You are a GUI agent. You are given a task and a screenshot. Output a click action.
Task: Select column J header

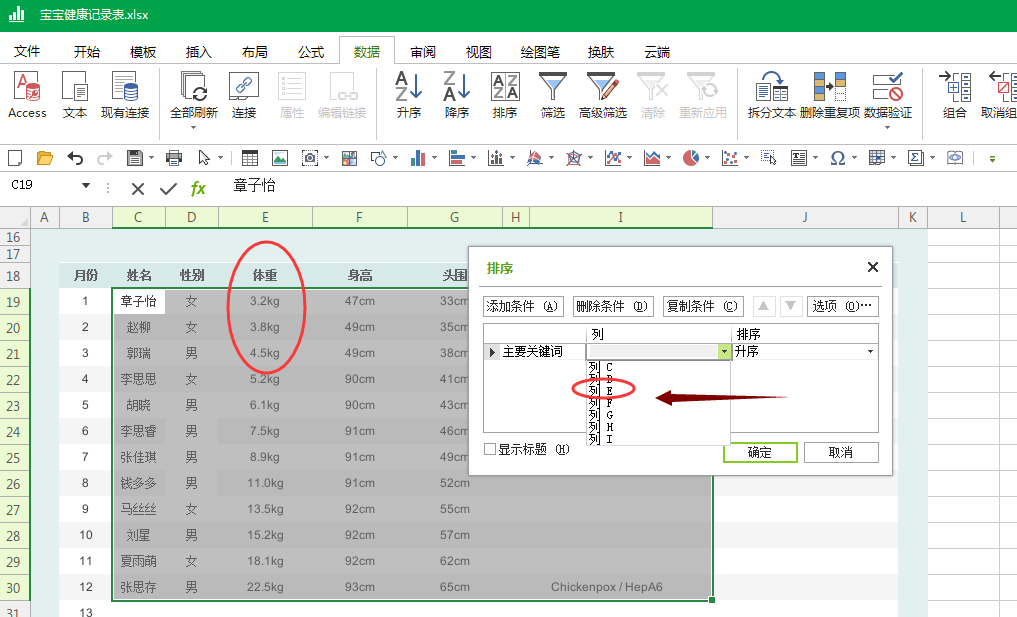[805, 217]
